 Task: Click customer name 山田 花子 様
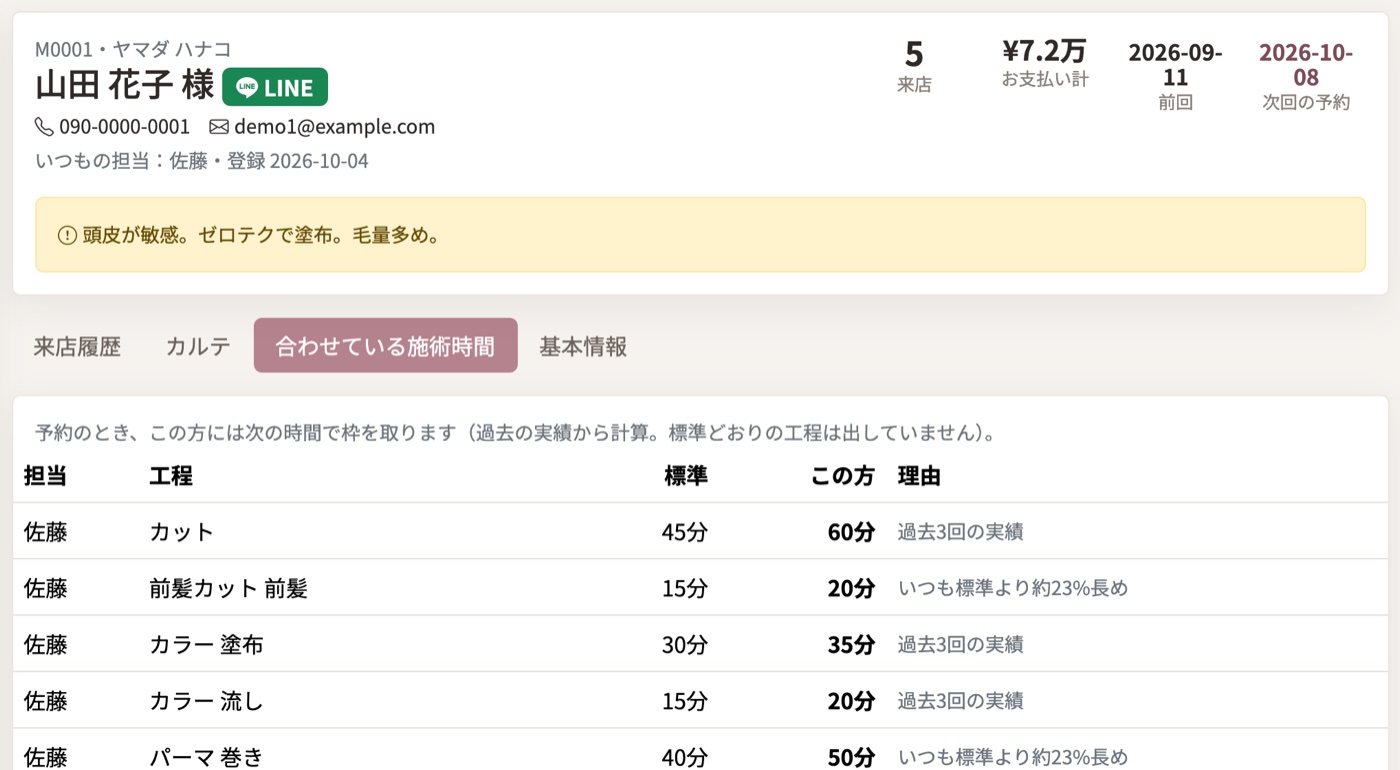point(125,86)
